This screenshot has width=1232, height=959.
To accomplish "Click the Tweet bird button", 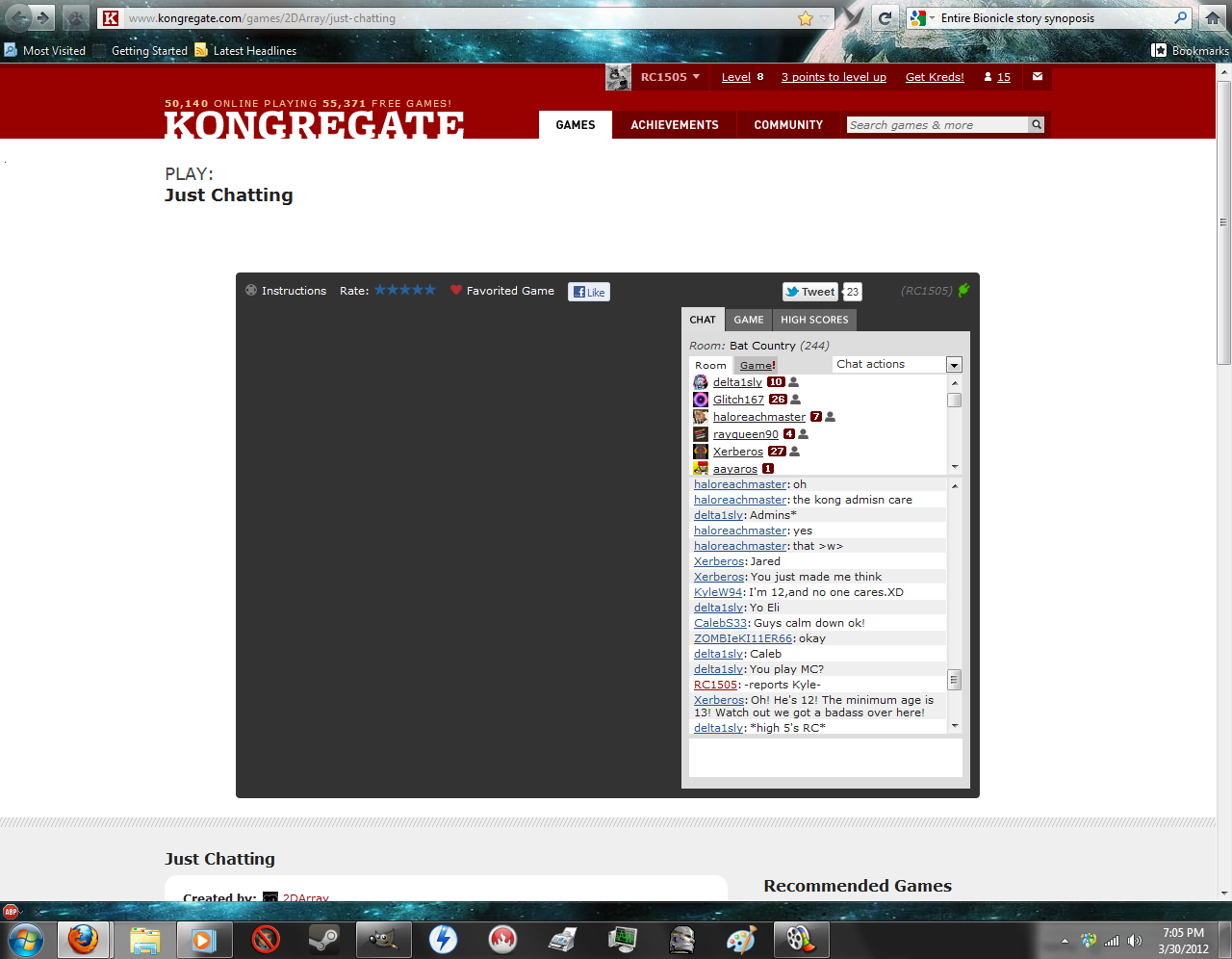I will pos(809,292).
